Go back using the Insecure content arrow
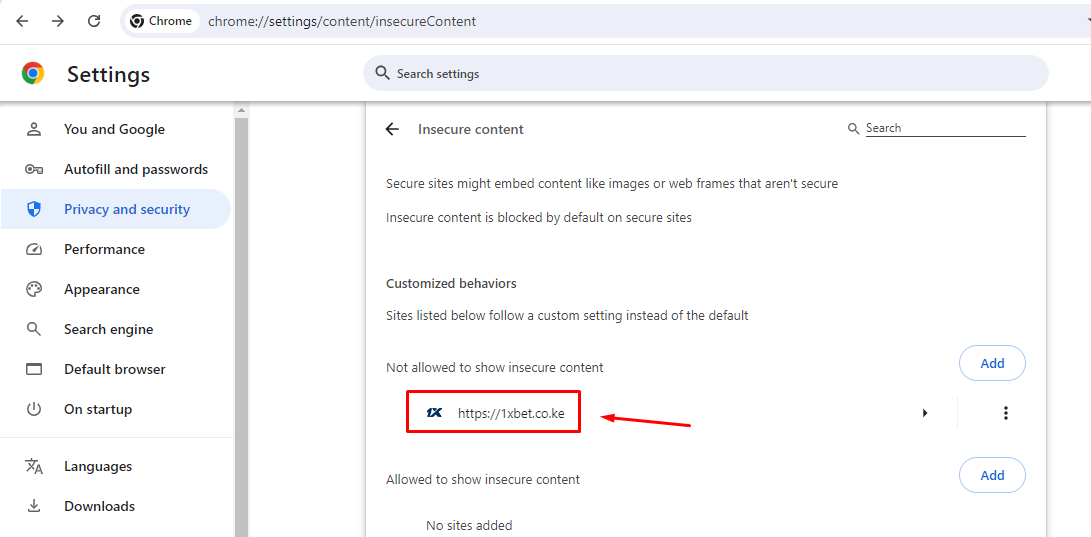Screen dimensions: 1091x537 [x=392, y=129]
